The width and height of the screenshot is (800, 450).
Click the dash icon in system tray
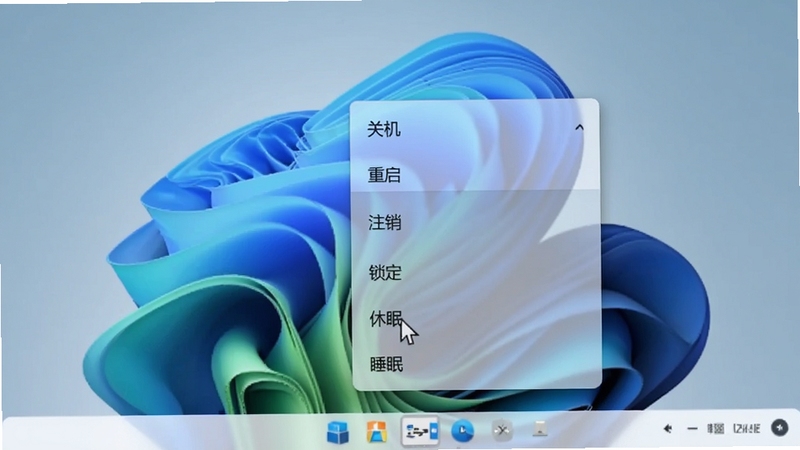click(x=692, y=429)
